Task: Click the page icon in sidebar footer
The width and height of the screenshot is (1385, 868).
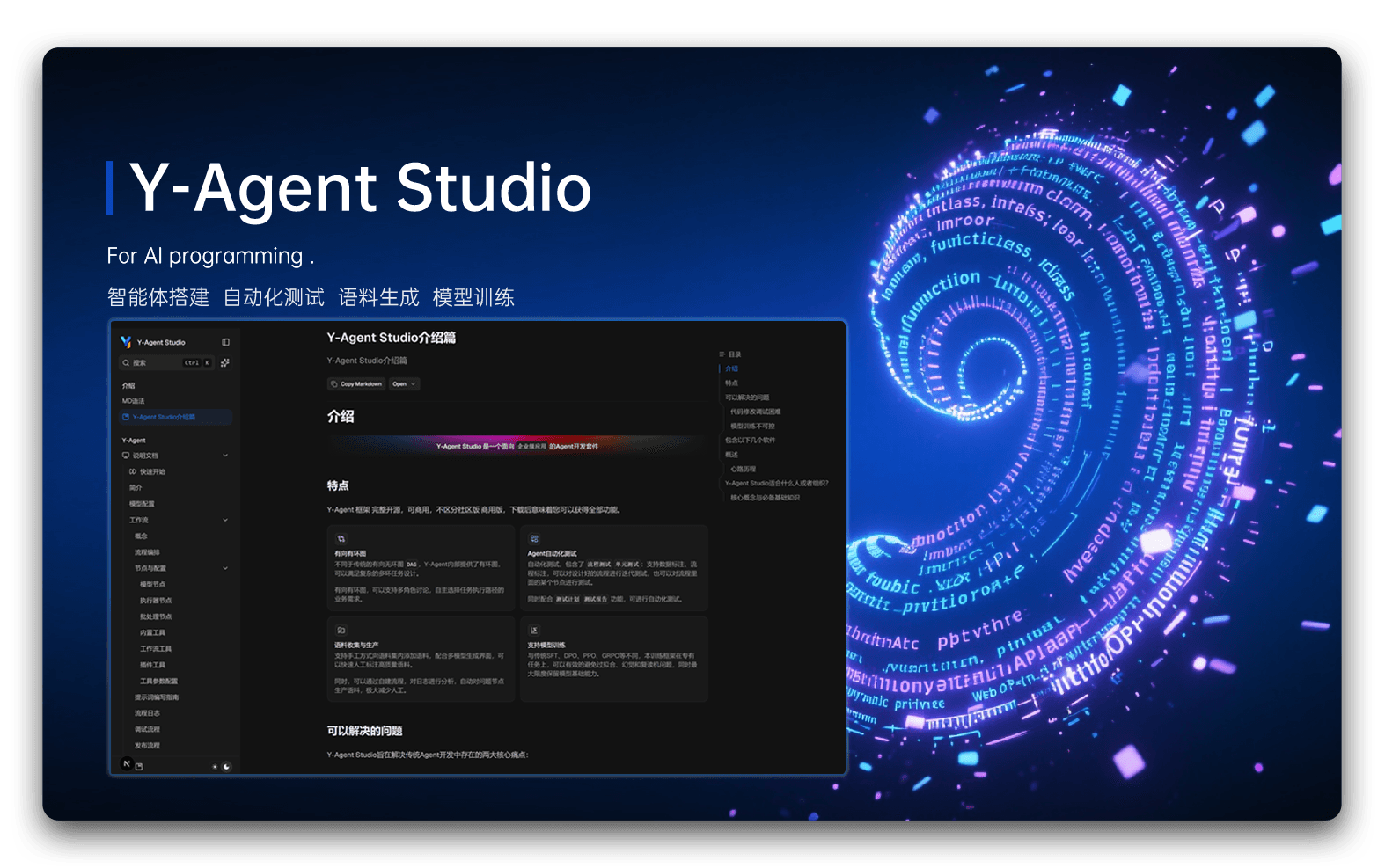Action: [x=139, y=766]
